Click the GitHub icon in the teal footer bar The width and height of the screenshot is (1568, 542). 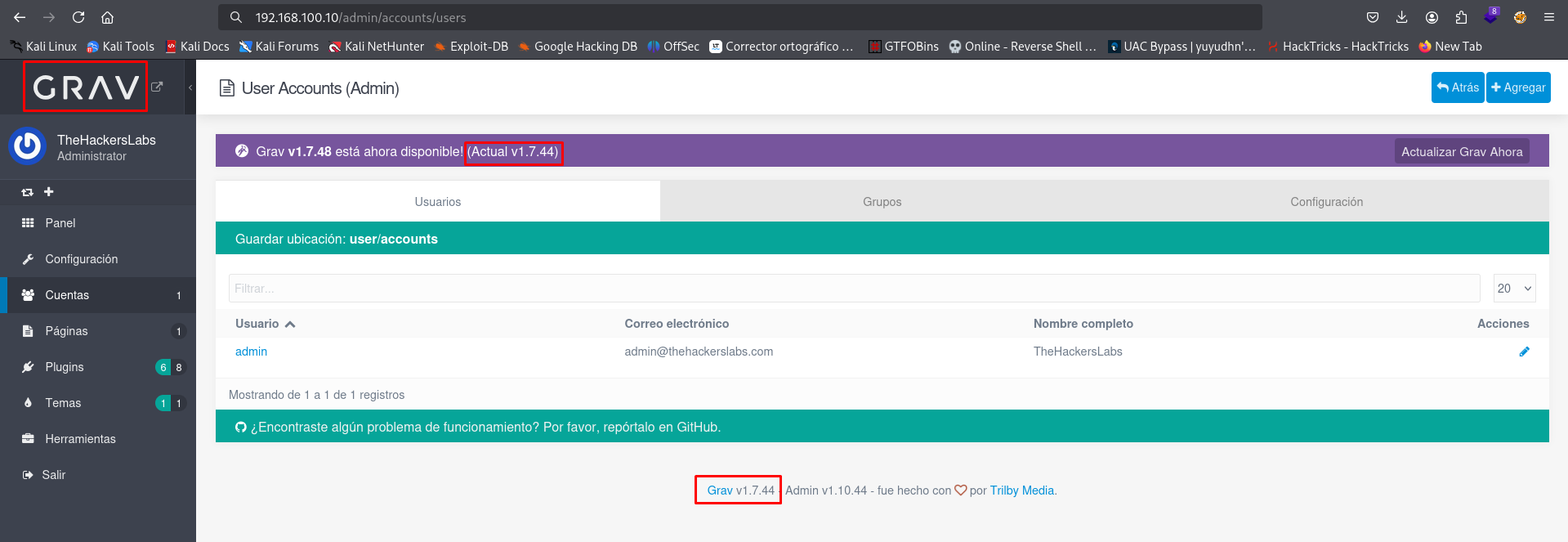241,427
